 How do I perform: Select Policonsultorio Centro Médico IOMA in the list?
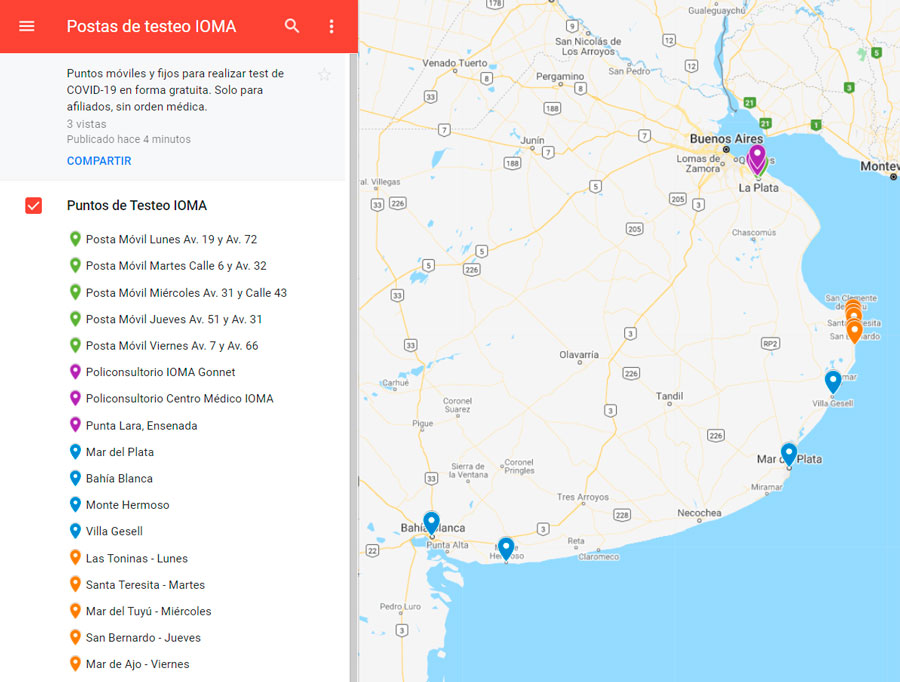[180, 398]
